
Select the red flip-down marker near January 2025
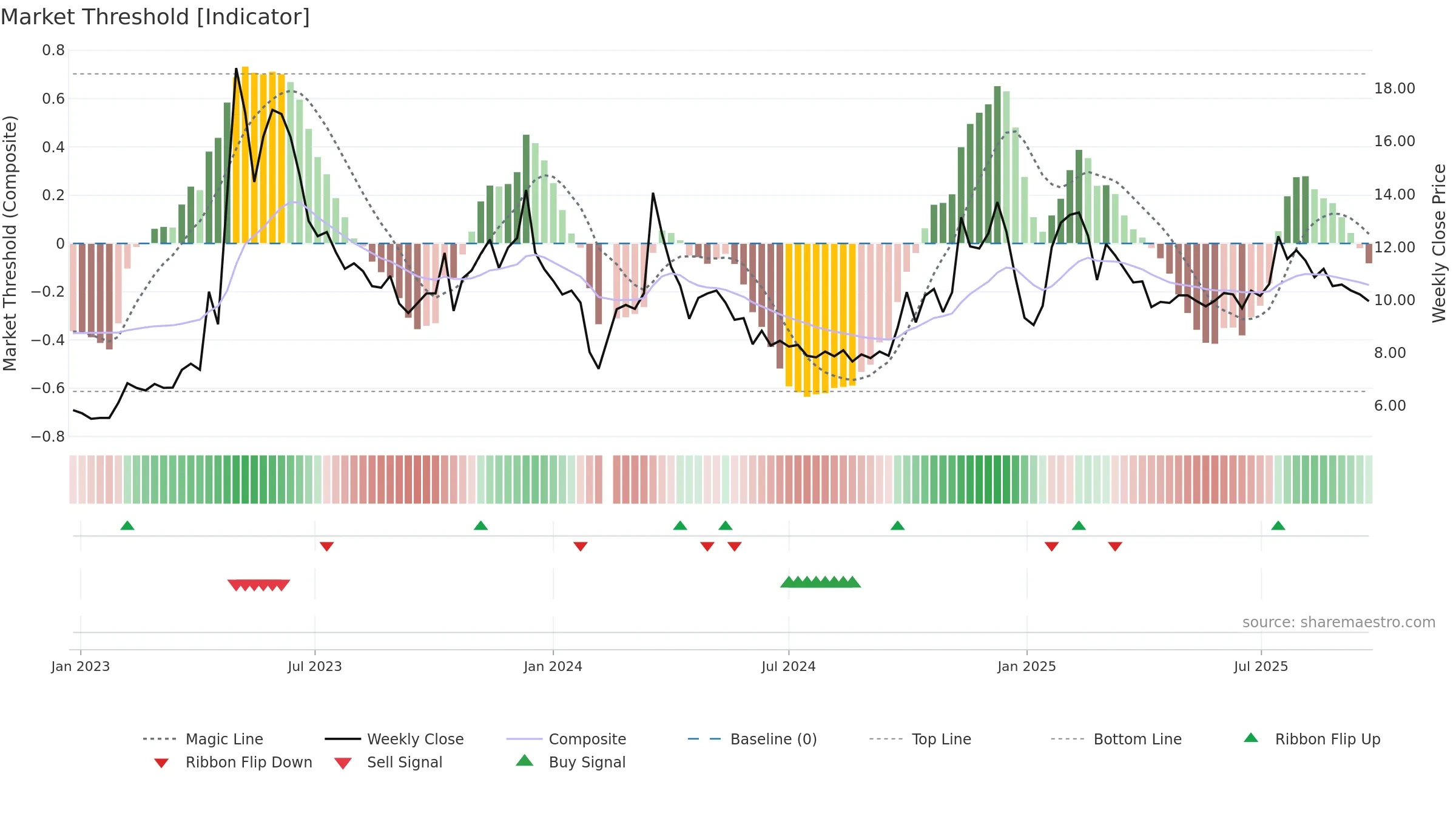pos(1051,547)
